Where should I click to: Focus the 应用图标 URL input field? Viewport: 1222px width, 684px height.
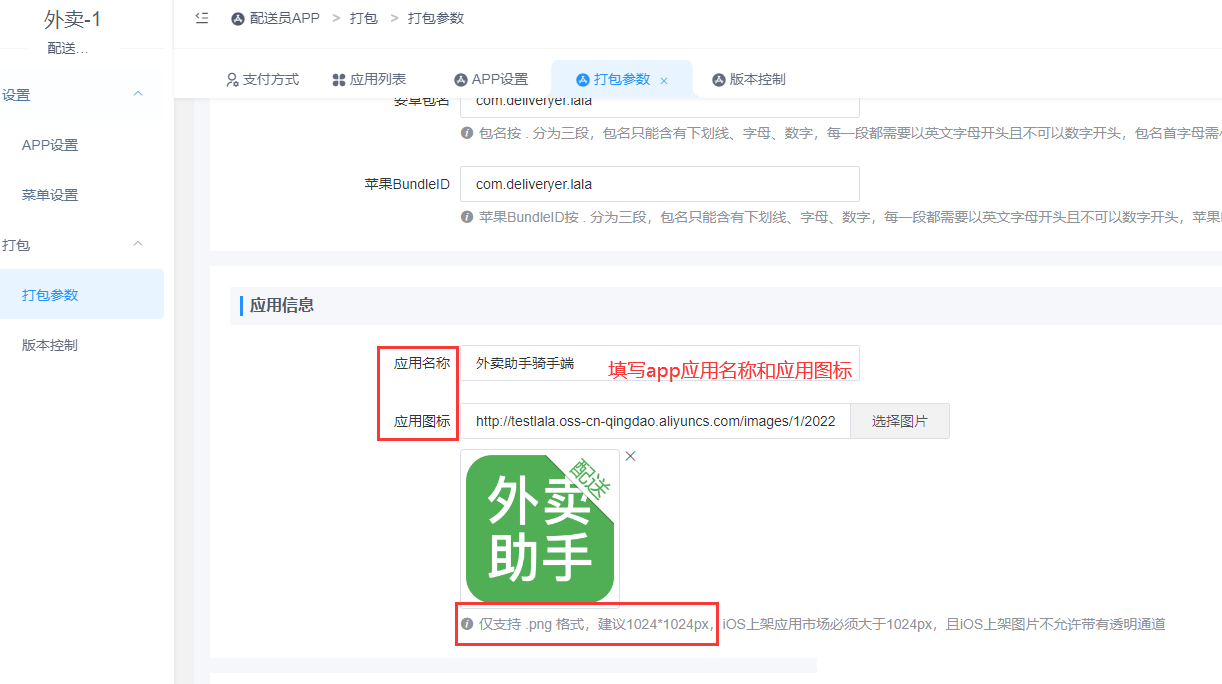(x=655, y=421)
